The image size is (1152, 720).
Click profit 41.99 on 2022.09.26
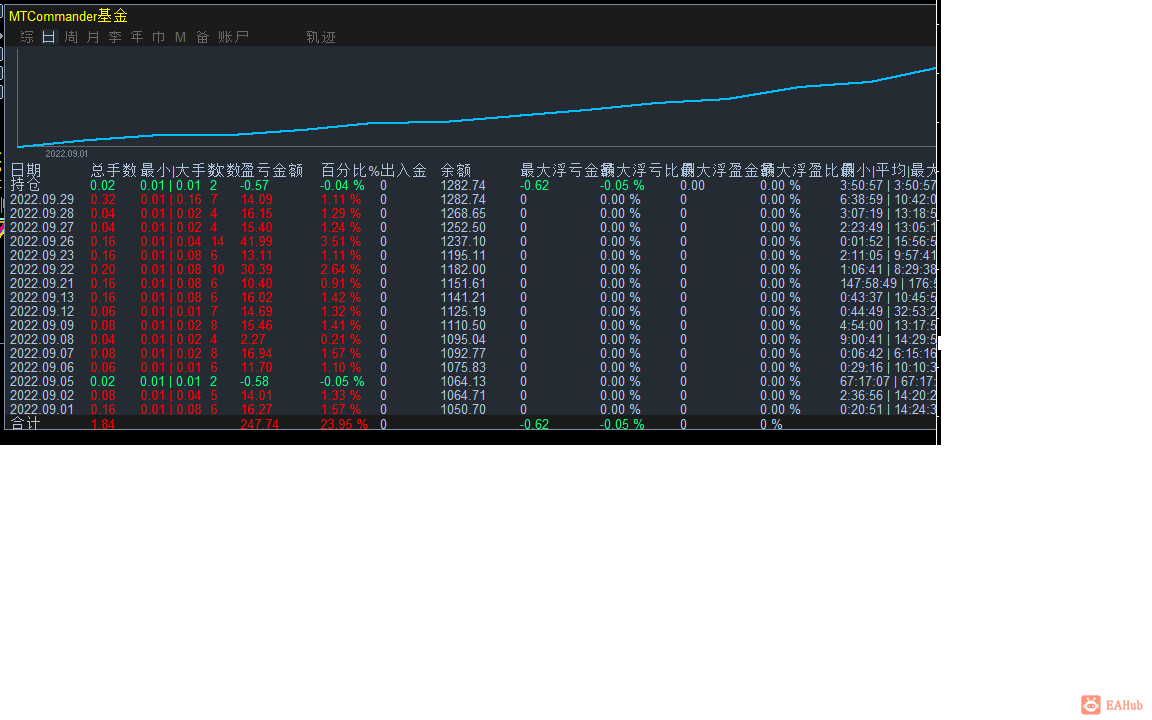click(256, 241)
